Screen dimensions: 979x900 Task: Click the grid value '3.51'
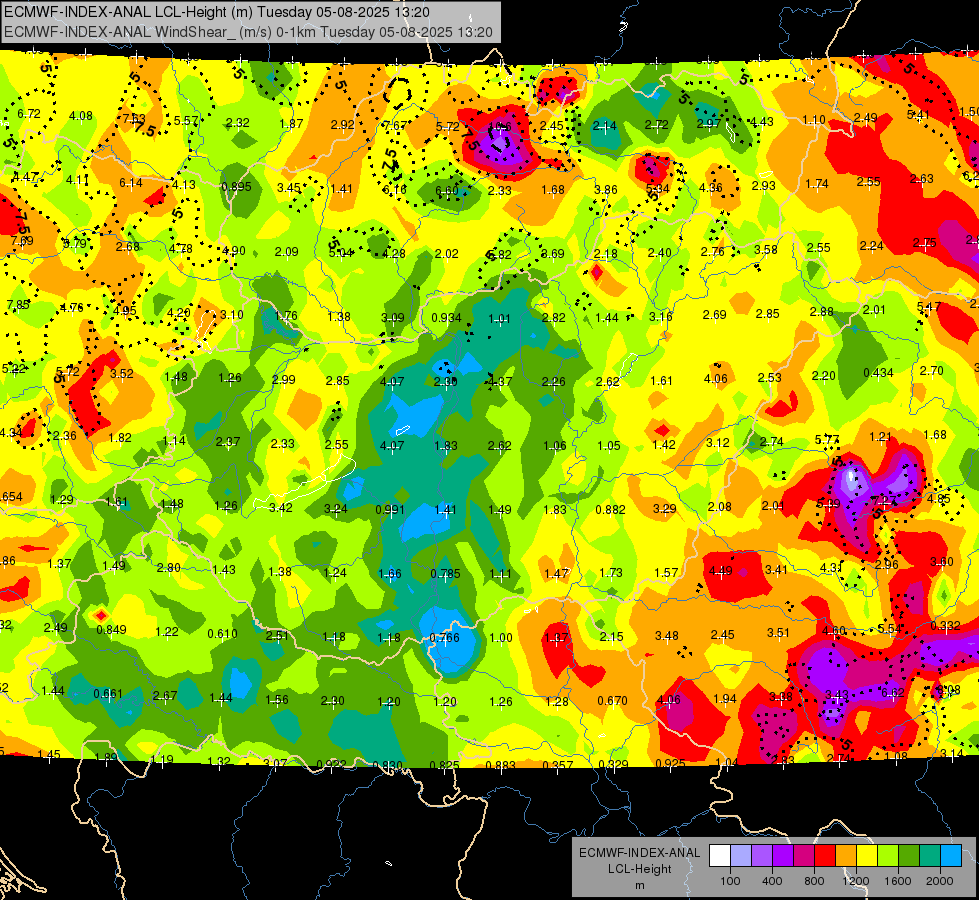[779, 633]
